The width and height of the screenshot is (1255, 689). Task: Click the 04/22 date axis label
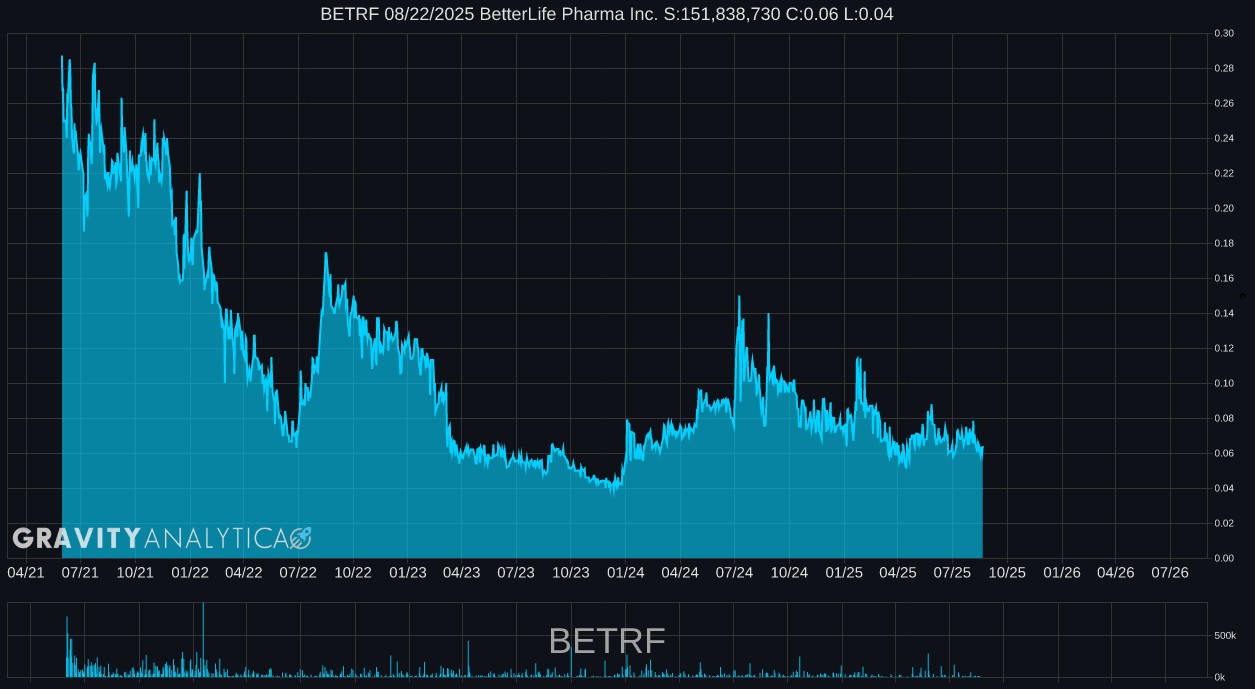click(244, 573)
